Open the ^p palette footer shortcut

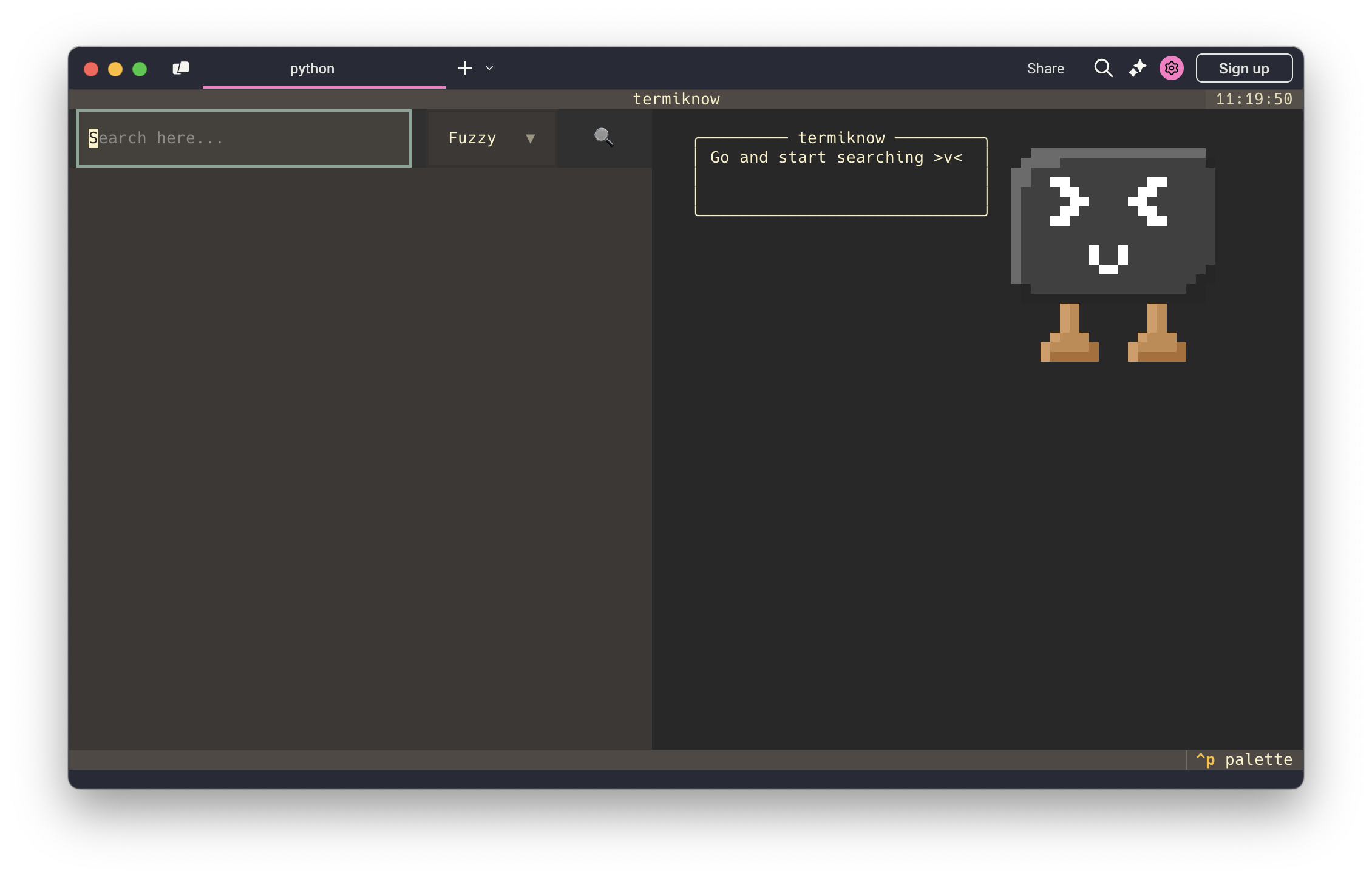[x=1243, y=759]
